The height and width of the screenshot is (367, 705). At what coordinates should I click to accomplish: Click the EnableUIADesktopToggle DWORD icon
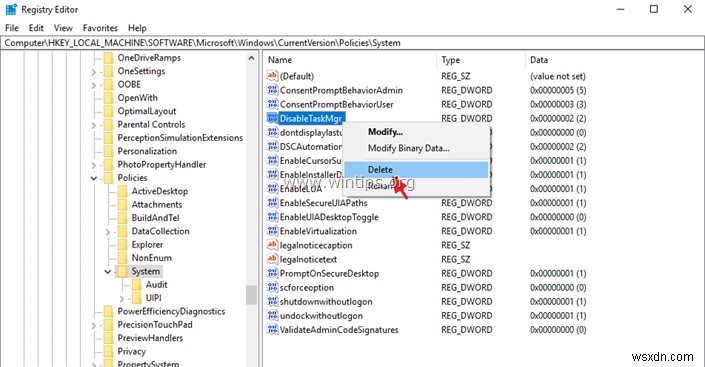[x=272, y=217]
